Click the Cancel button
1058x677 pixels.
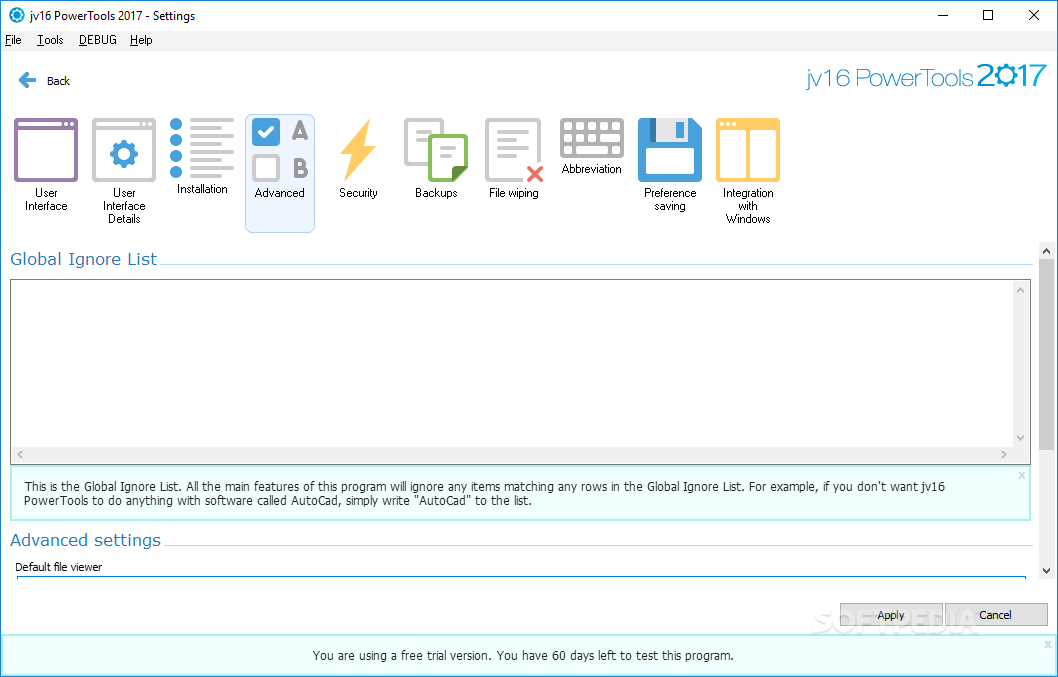click(995, 615)
